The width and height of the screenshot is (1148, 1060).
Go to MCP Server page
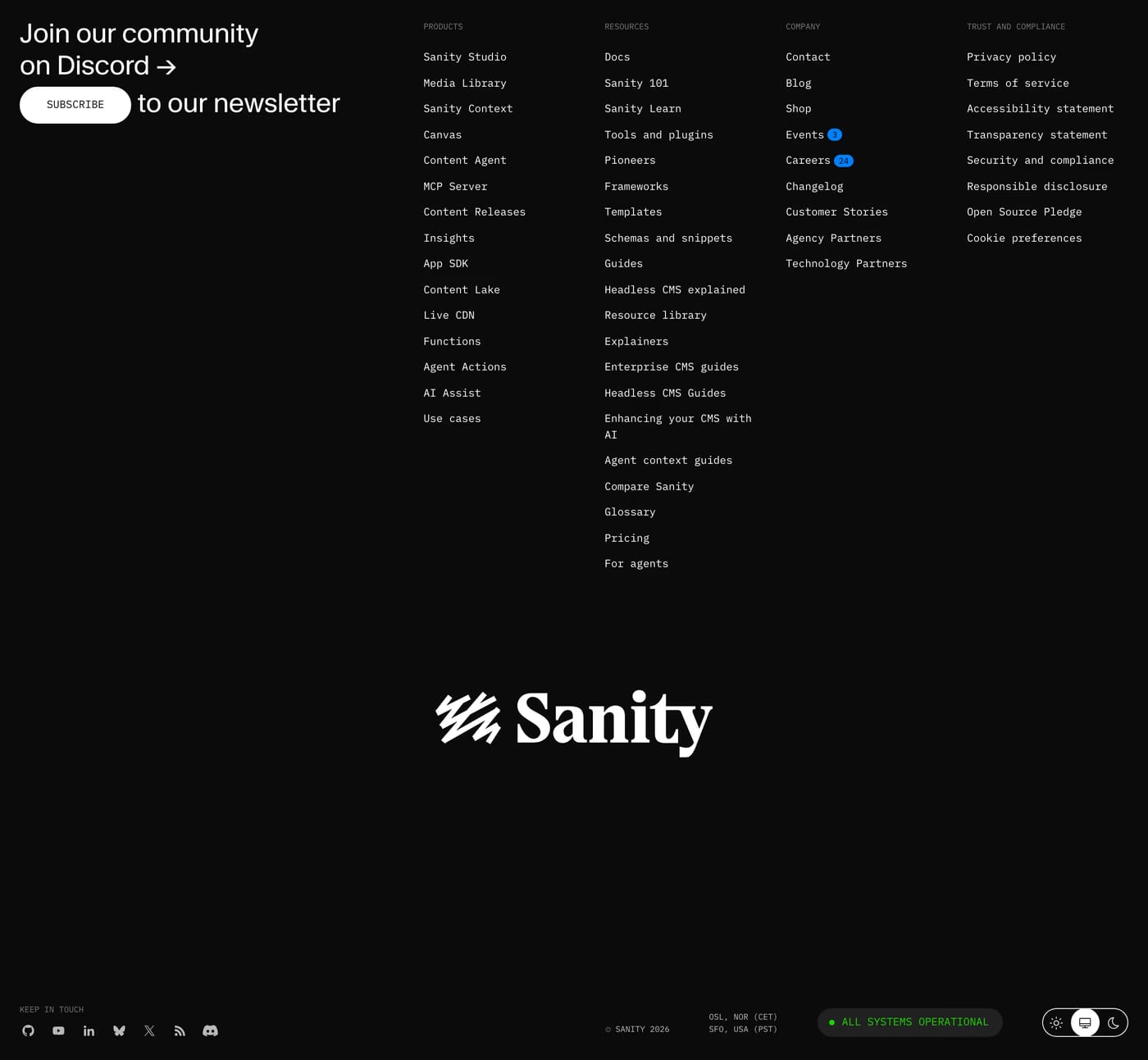pyautogui.click(x=455, y=186)
